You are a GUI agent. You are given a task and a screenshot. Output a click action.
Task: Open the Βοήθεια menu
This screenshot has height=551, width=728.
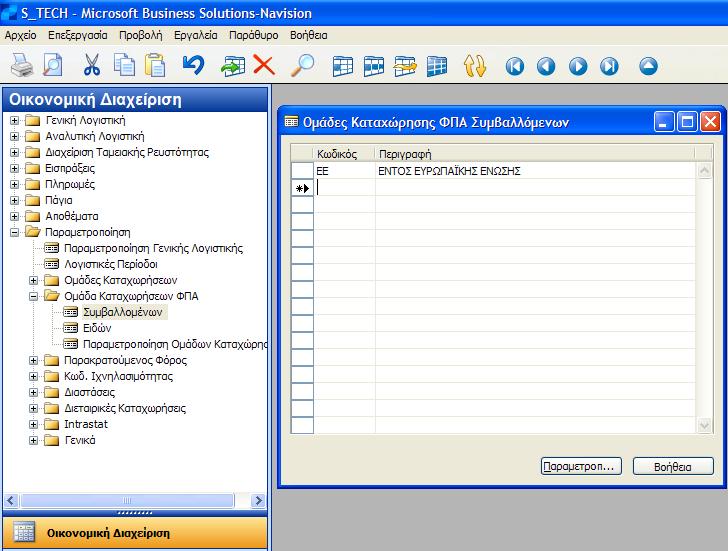click(309, 35)
